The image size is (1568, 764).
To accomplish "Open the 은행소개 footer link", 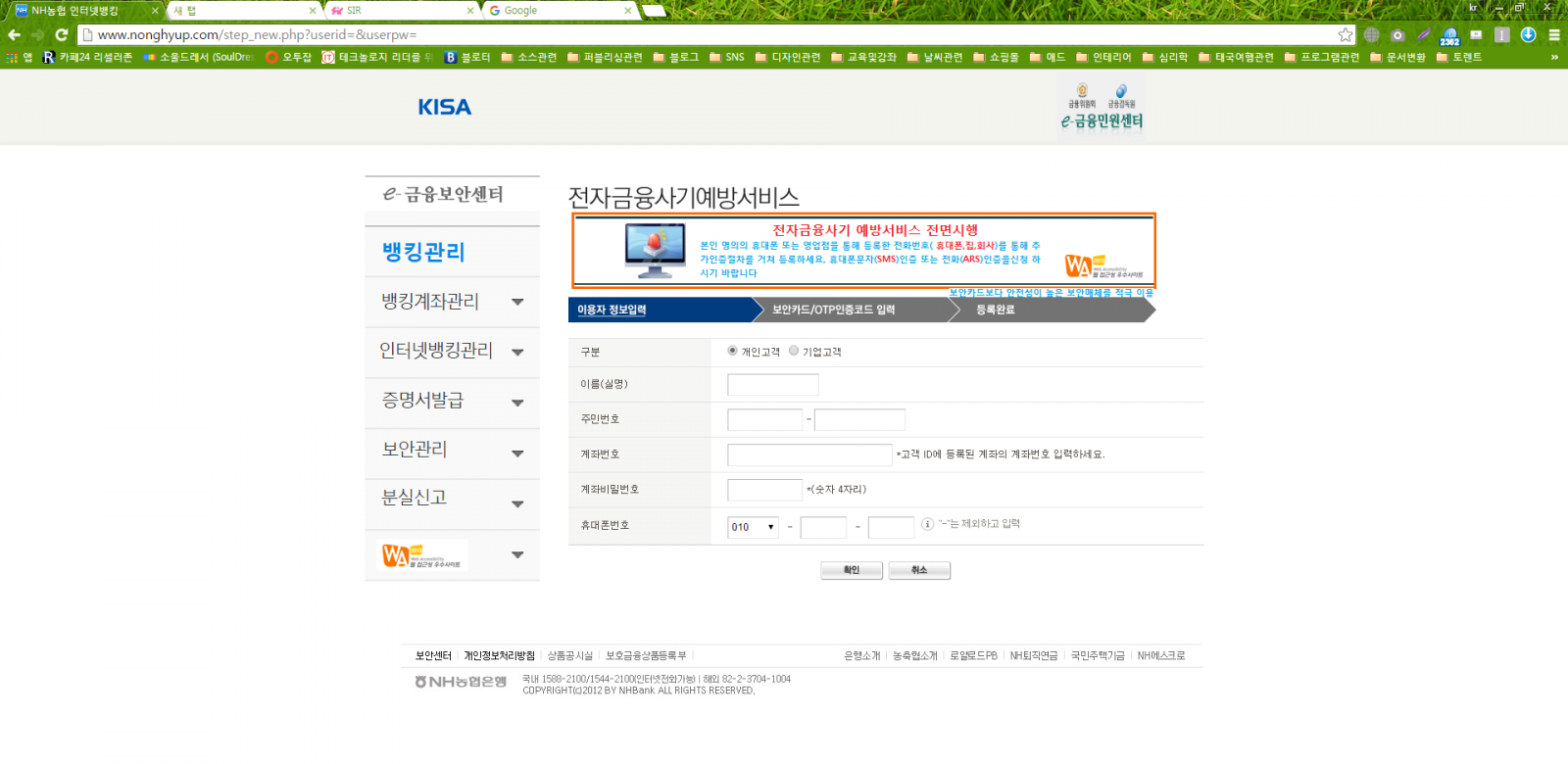I will 862,655.
